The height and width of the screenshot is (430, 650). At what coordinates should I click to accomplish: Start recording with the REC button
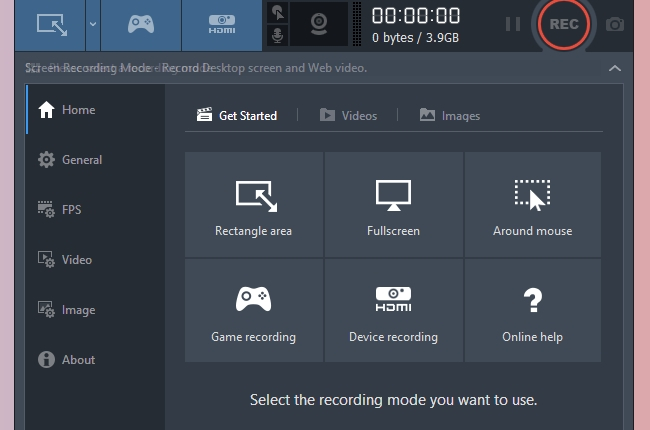point(564,24)
